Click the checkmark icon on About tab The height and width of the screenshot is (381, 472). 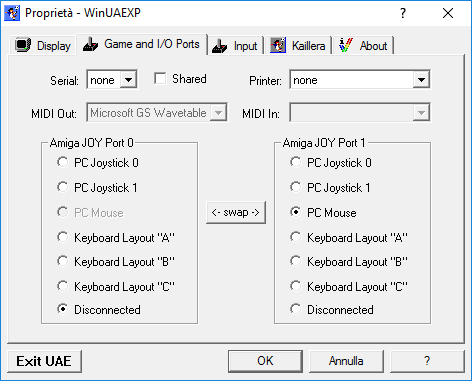pyautogui.click(x=345, y=45)
